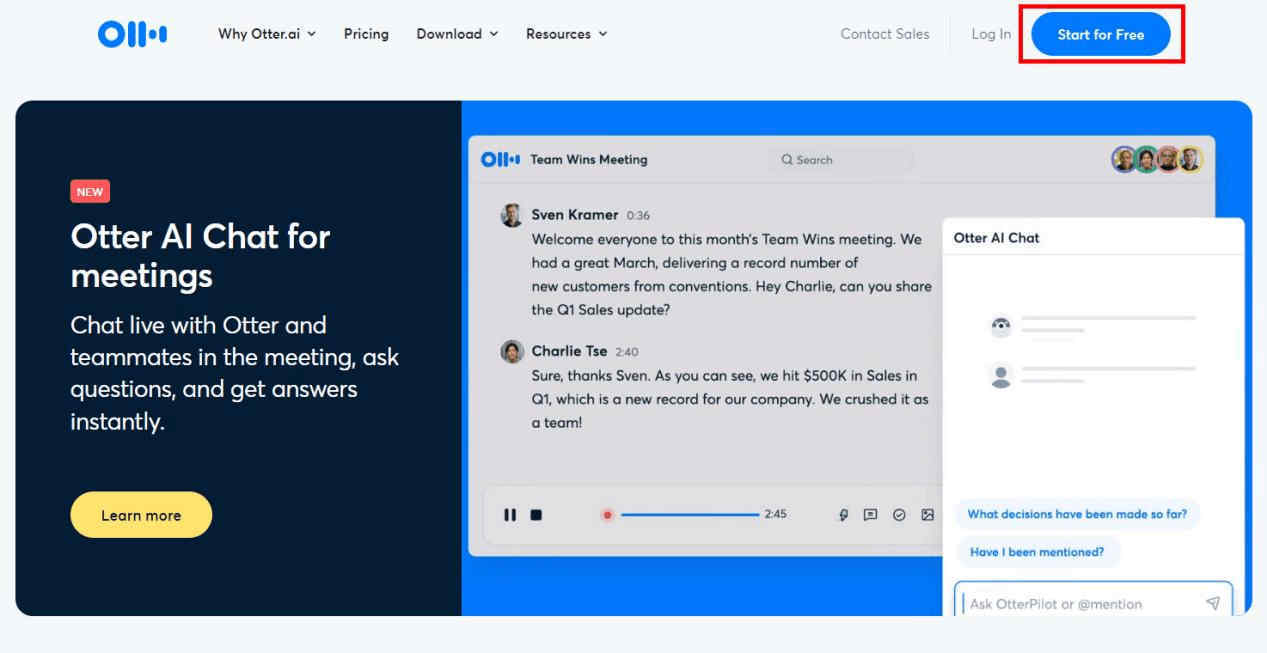The image size is (1267, 653).
Task: Click the checkmark action item icon
Action: (x=899, y=515)
